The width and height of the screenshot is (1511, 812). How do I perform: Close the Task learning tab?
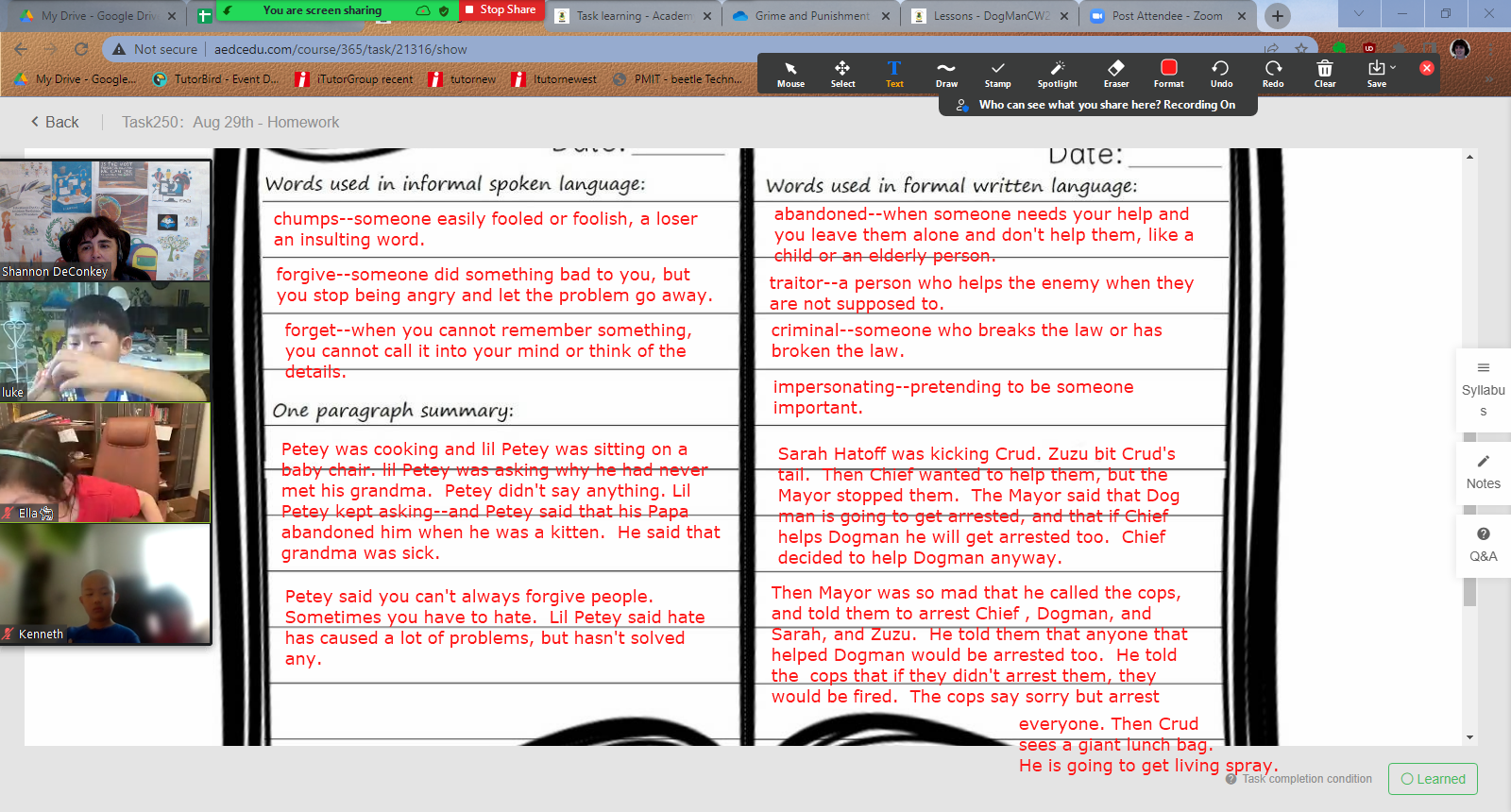(x=707, y=16)
